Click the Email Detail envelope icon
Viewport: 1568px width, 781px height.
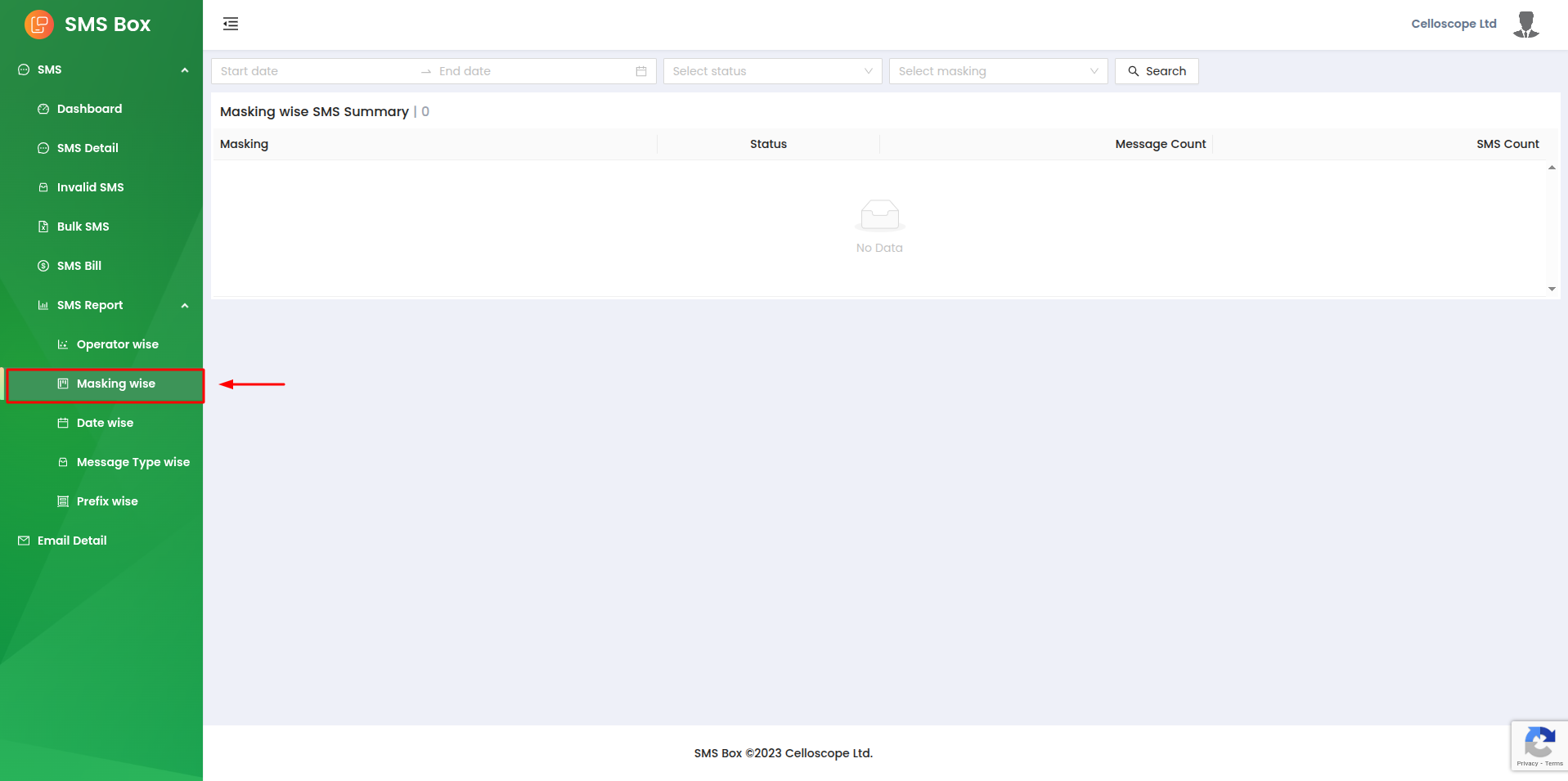pyautogui.click(x=24, y=541)
